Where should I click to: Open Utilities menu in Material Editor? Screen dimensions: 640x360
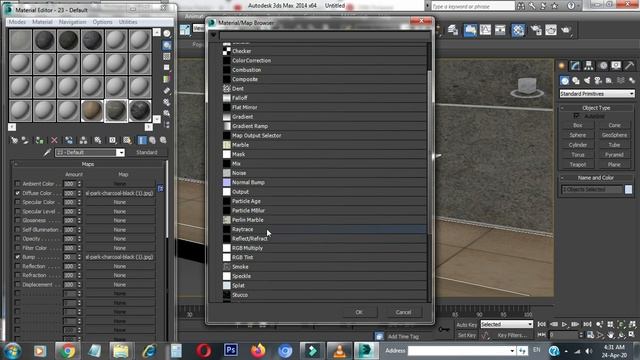(x=128, y=22)
